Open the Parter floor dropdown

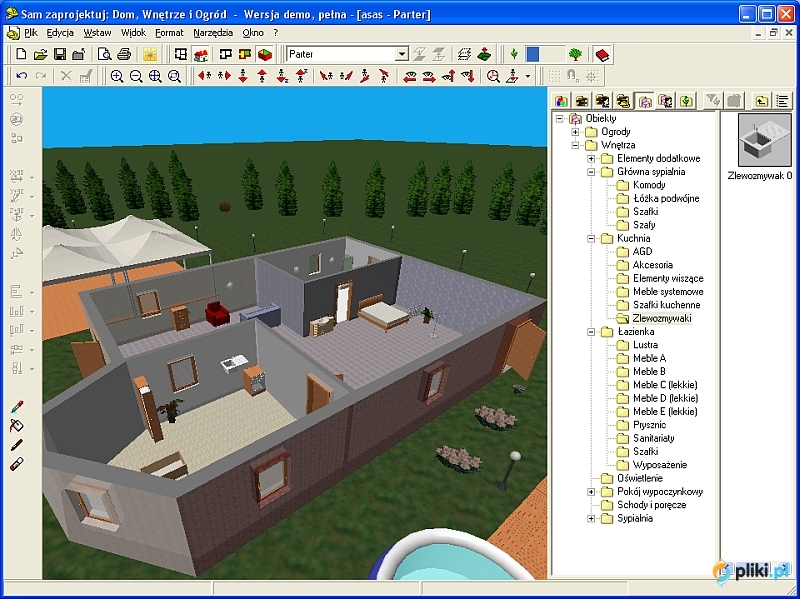[402, 54]
